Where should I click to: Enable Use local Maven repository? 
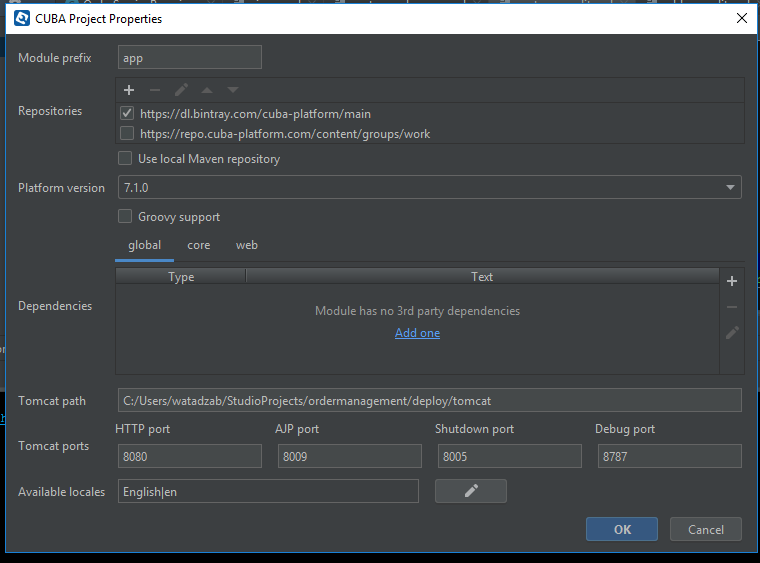(125, 158)
